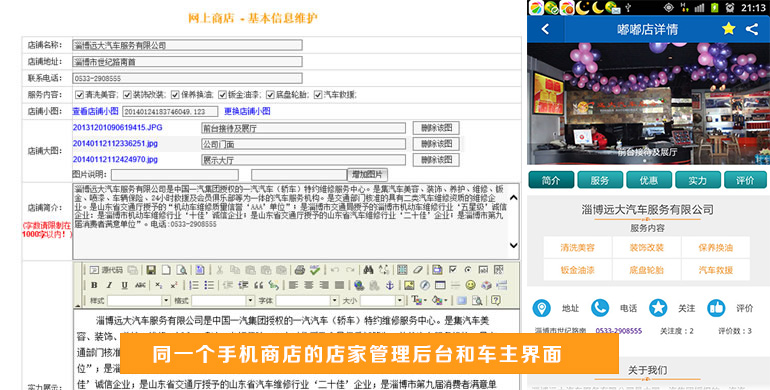Viewport: 770px width, 390px height.
Task: Insert anchor with anchor icon
Action: click(x=389, y=285)
